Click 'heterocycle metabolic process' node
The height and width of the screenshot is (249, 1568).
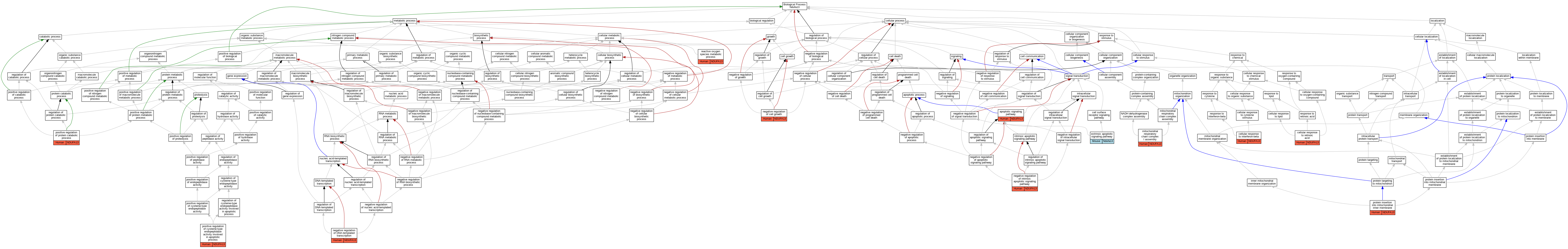(575, 57)
